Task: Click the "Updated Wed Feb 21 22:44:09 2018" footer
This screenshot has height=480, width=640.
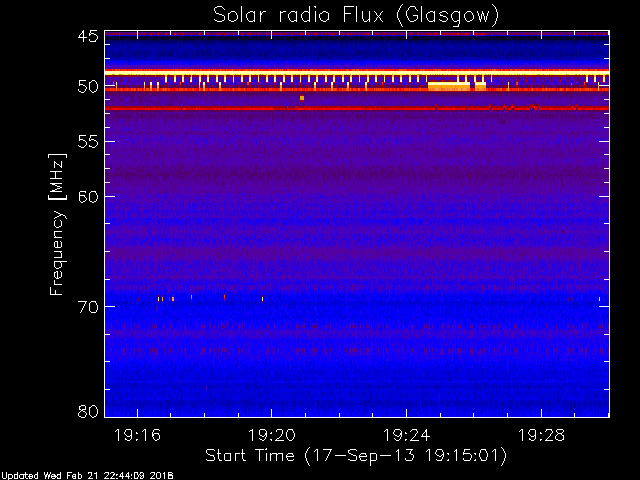Action: click(x=87, y=476)
